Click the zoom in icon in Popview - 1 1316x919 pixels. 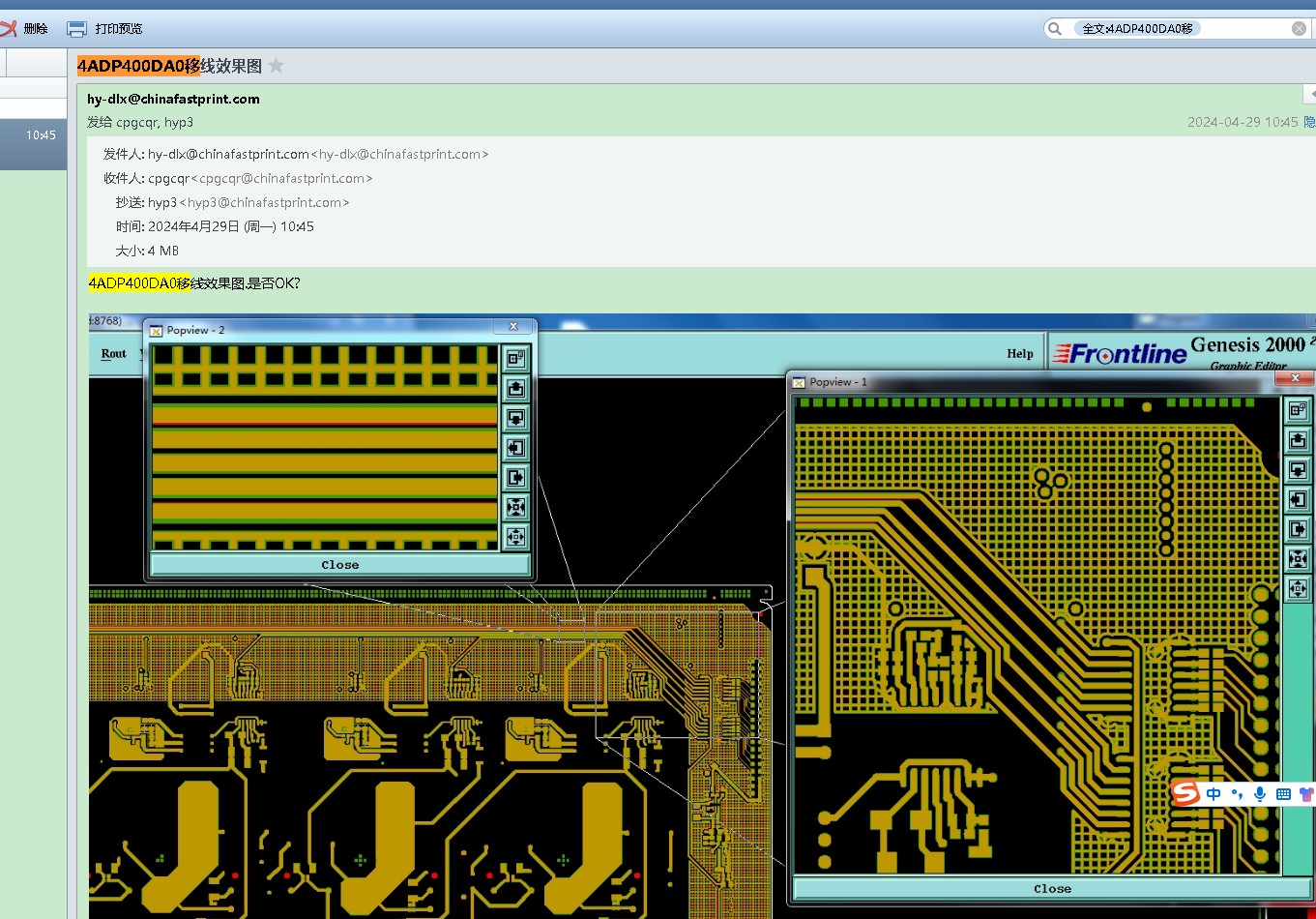[x=1298, y=558]
